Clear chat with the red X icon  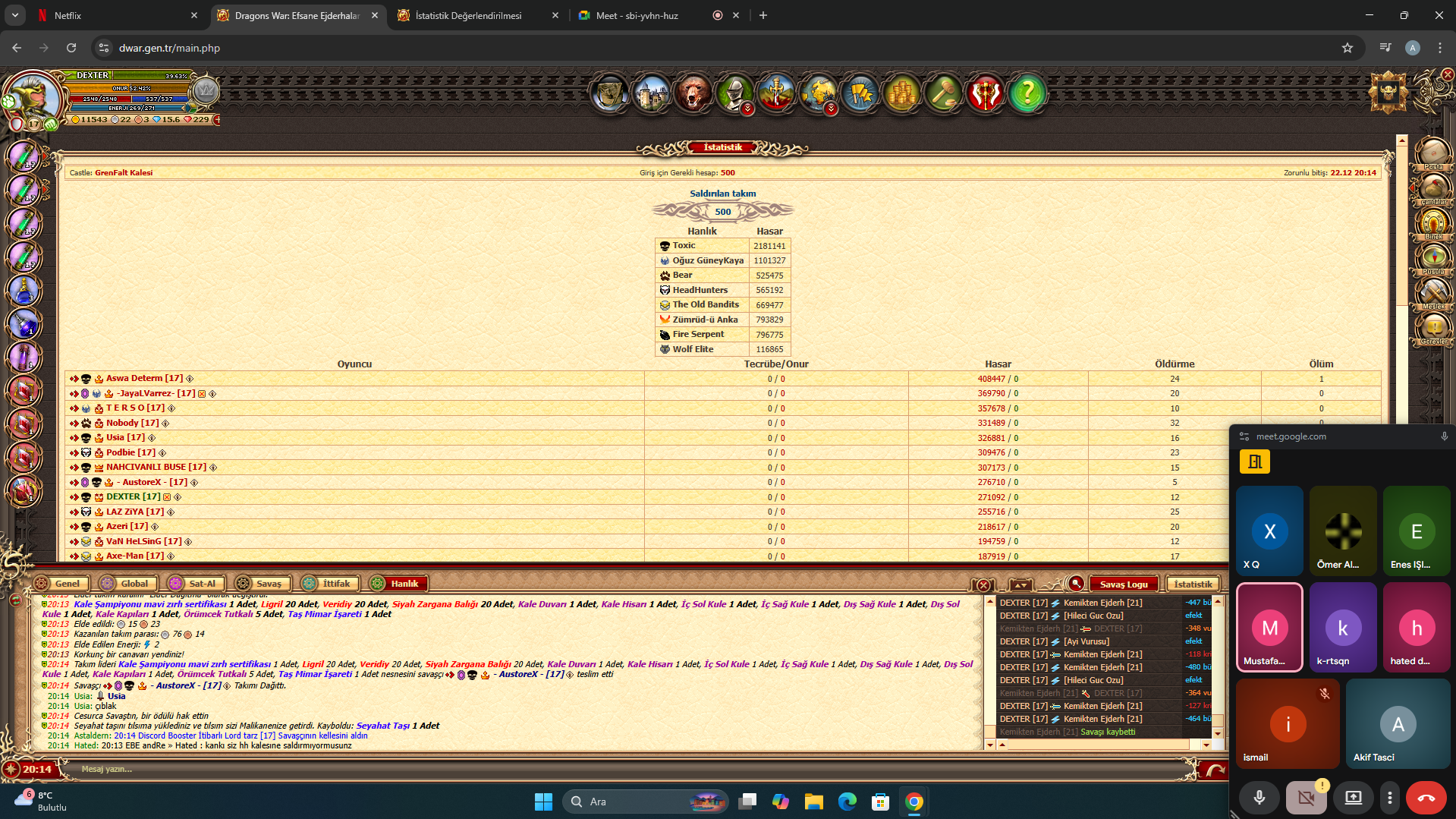pos(983,584)
